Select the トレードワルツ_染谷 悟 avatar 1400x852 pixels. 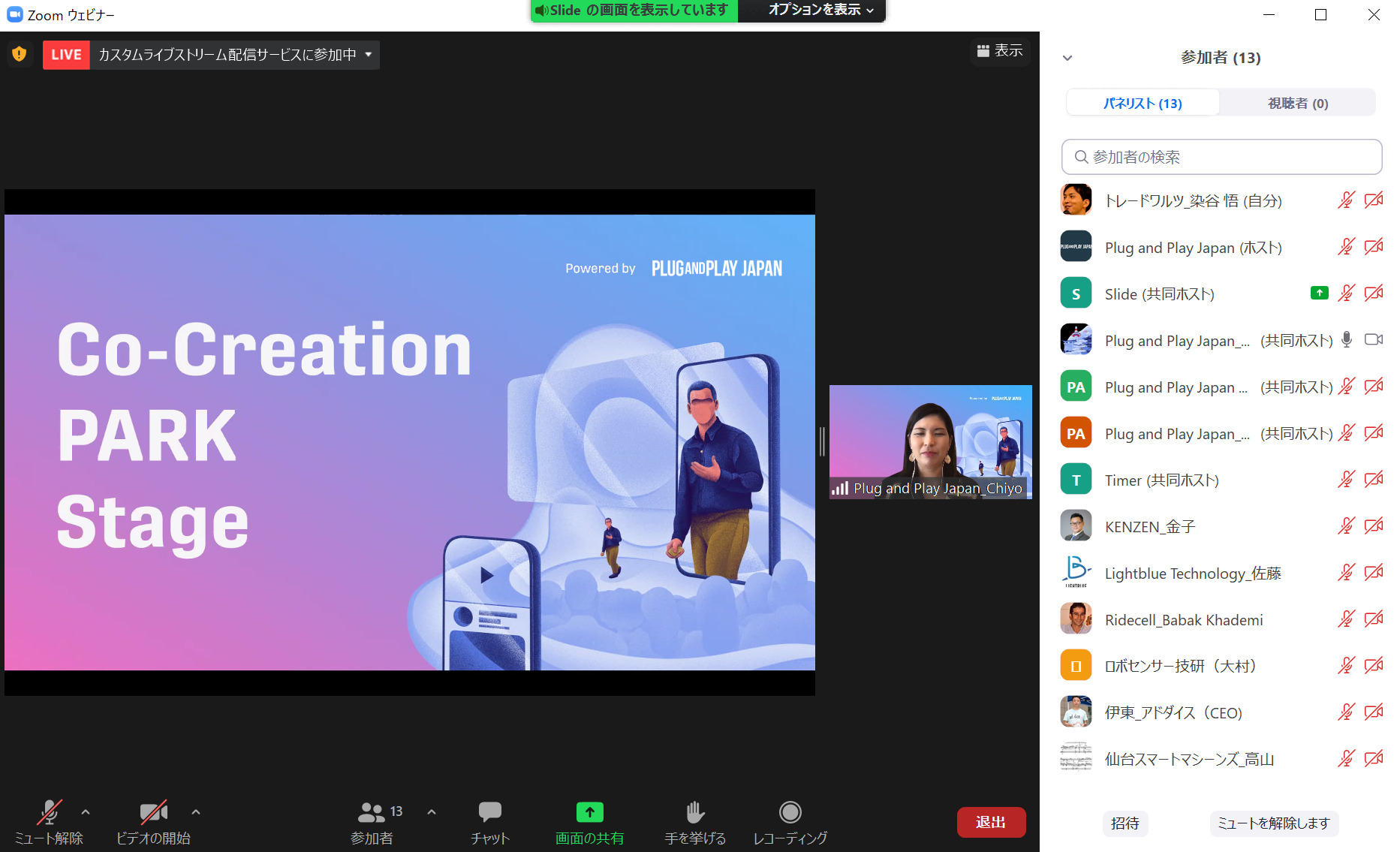click(1076, 200)
